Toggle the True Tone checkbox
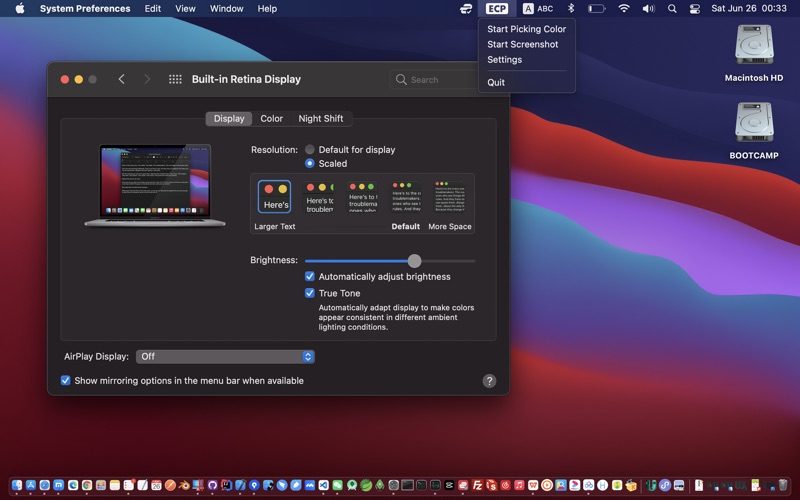The image size is (800, 500). (310, 293)
